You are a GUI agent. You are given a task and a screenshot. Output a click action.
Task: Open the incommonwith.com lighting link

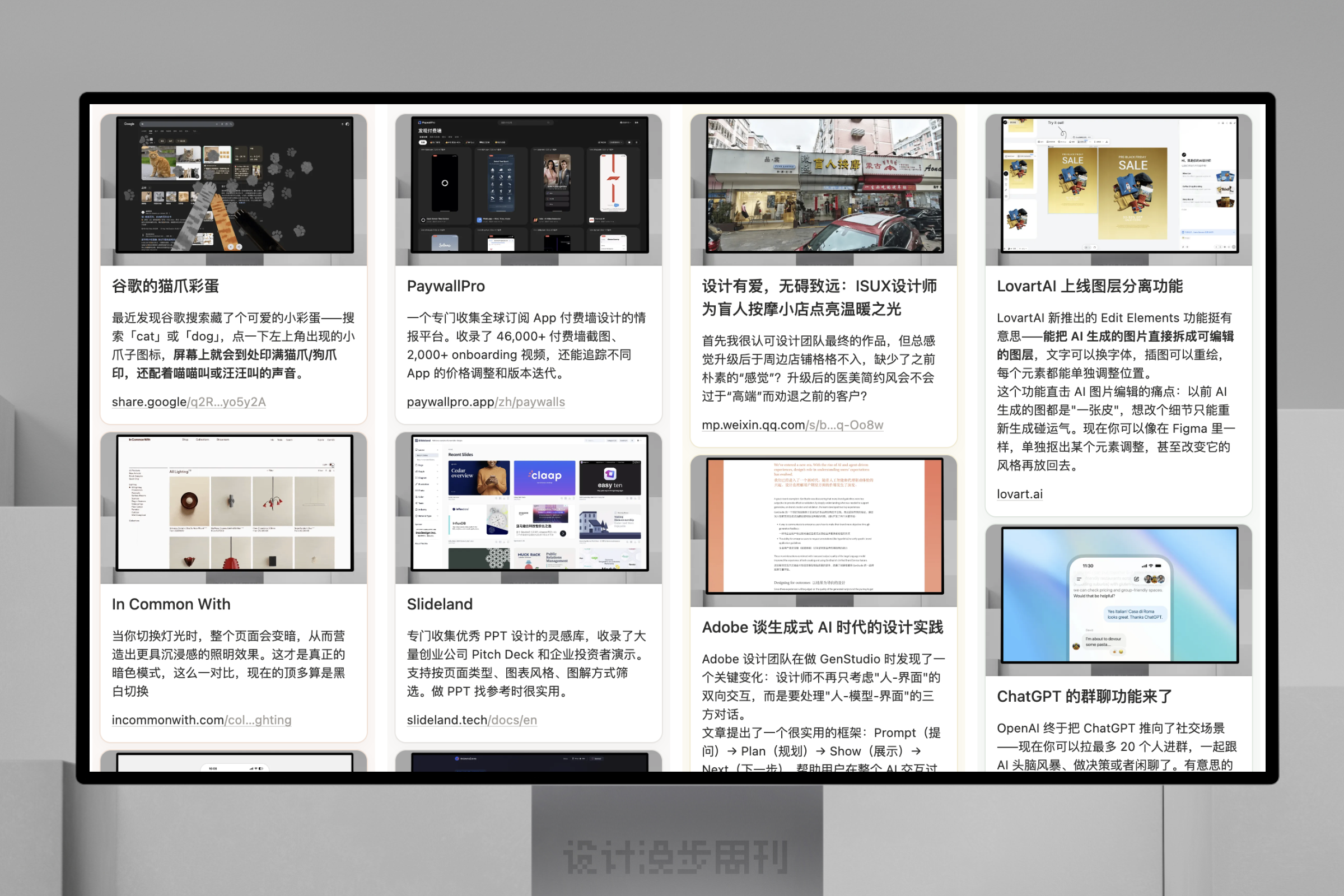[x=201, y=720]
